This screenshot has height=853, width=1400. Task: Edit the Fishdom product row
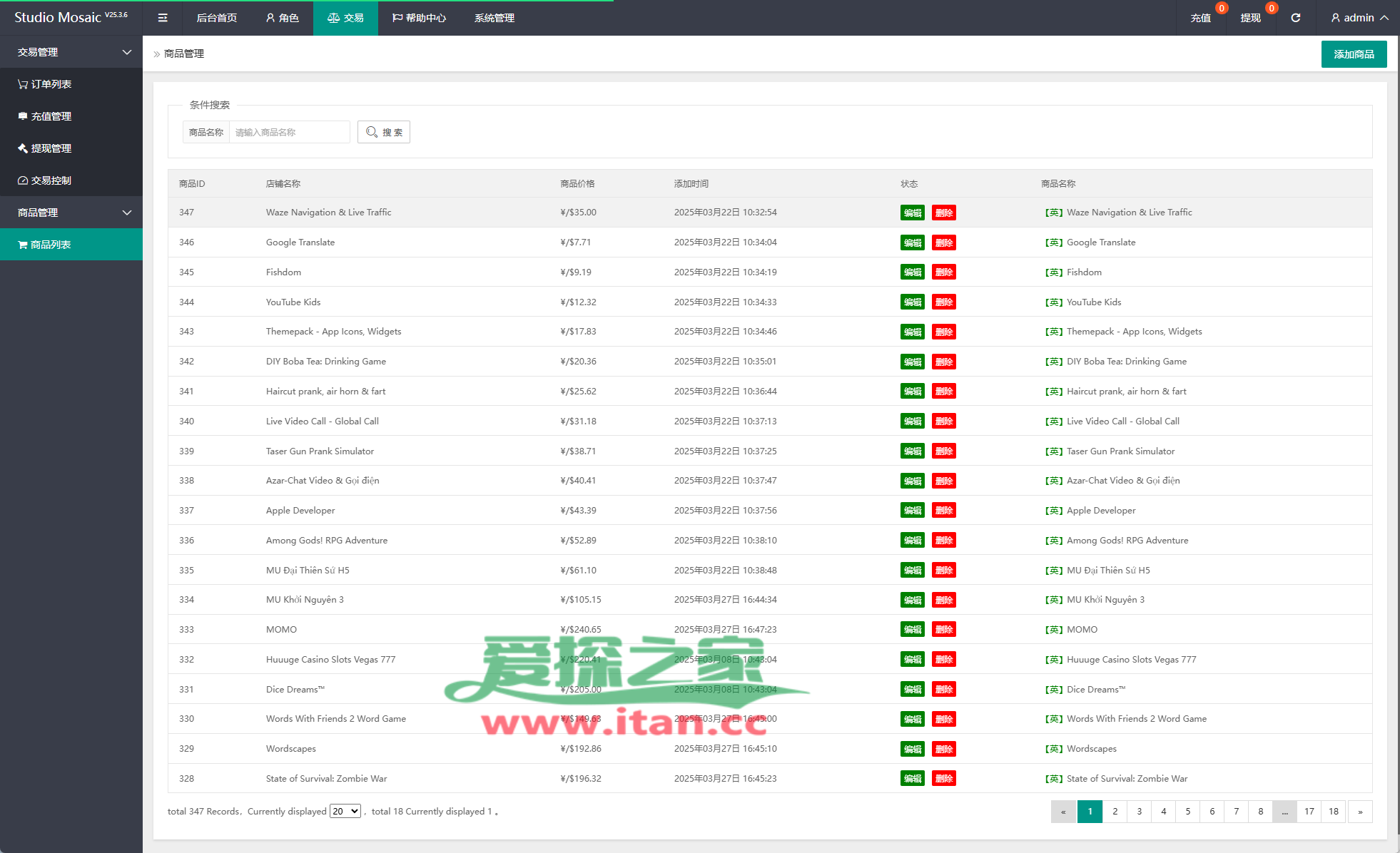click(x=913, y=272)
